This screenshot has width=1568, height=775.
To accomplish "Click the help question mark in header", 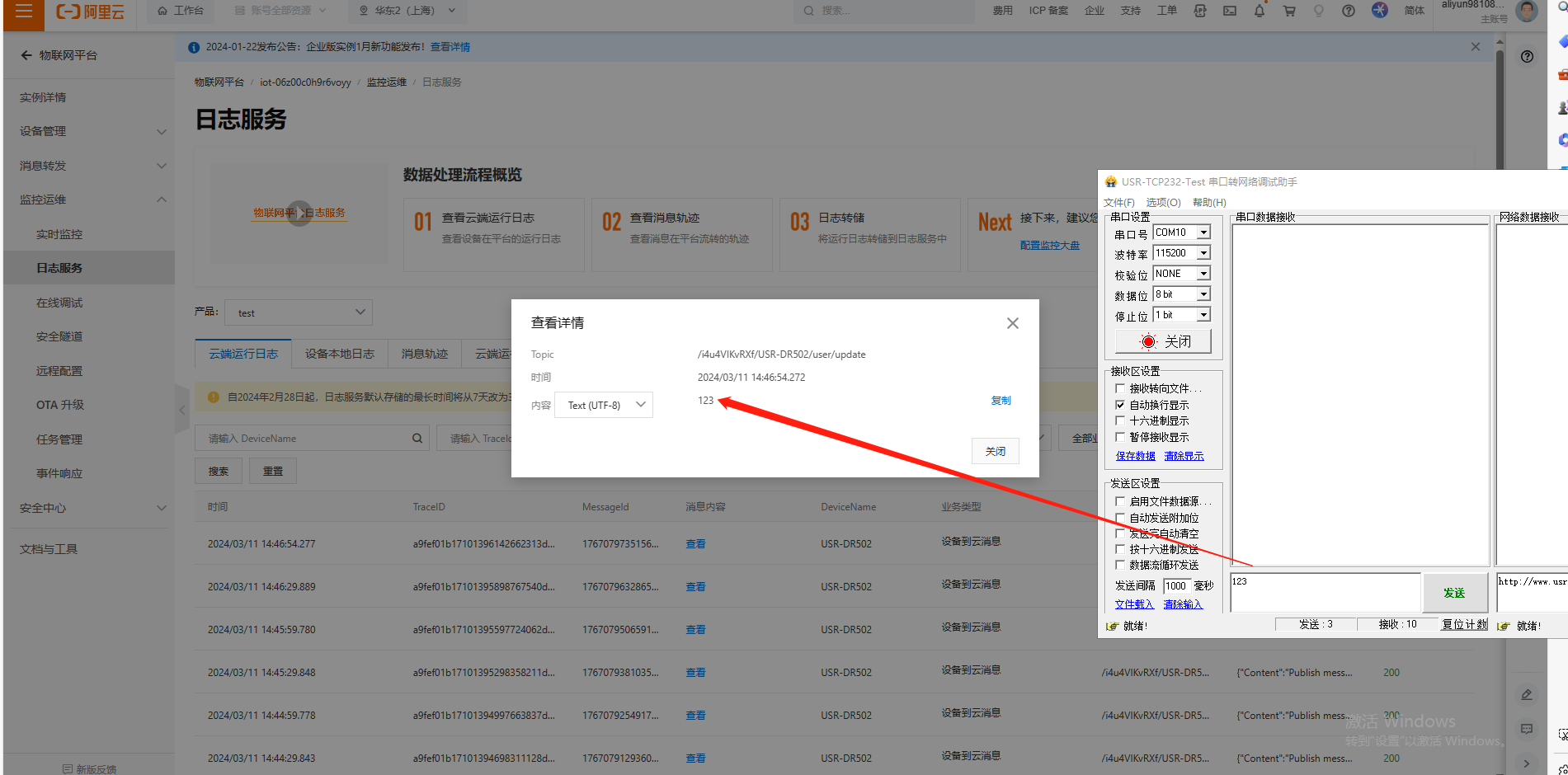I will [1349, 11].
